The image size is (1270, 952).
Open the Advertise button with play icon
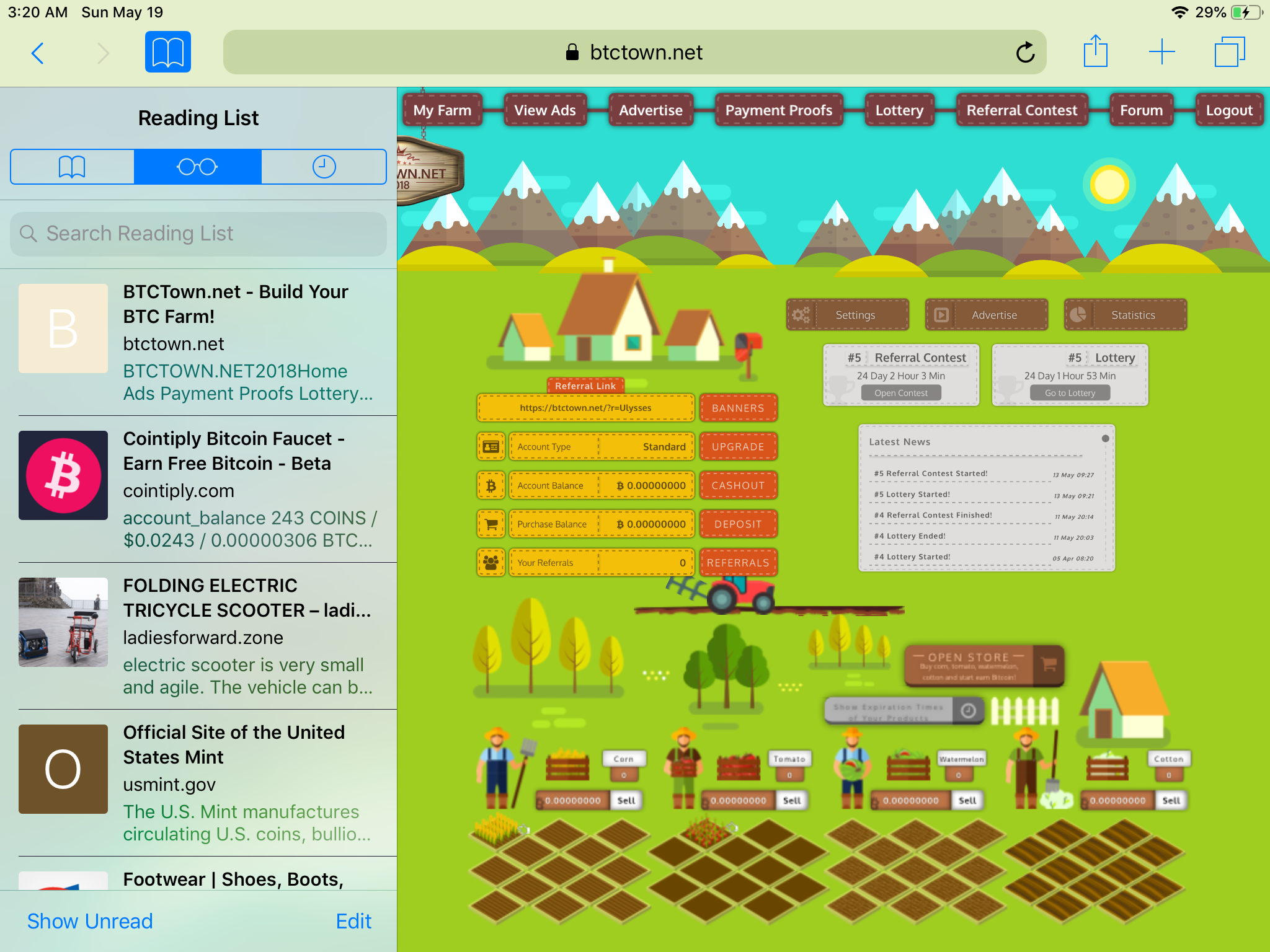tap(987, 315)
